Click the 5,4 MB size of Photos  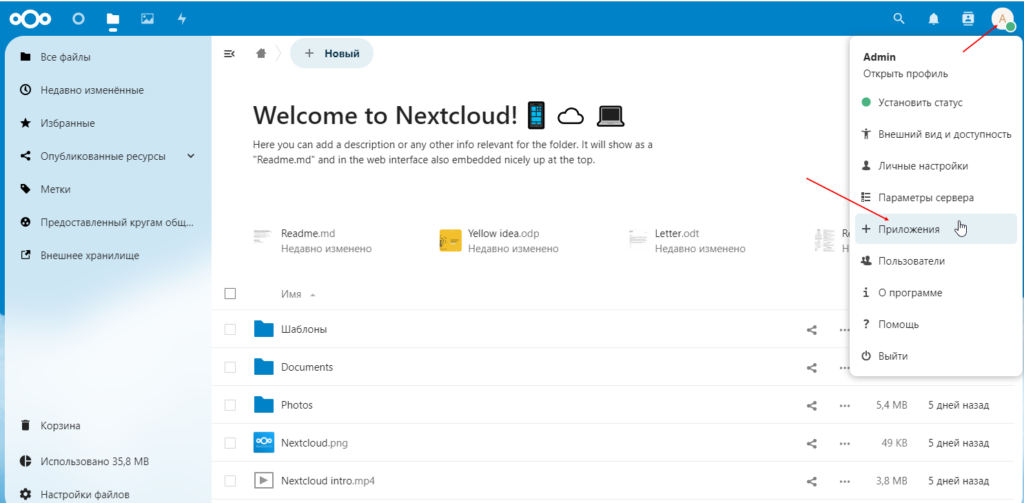(x=891, y=405)
